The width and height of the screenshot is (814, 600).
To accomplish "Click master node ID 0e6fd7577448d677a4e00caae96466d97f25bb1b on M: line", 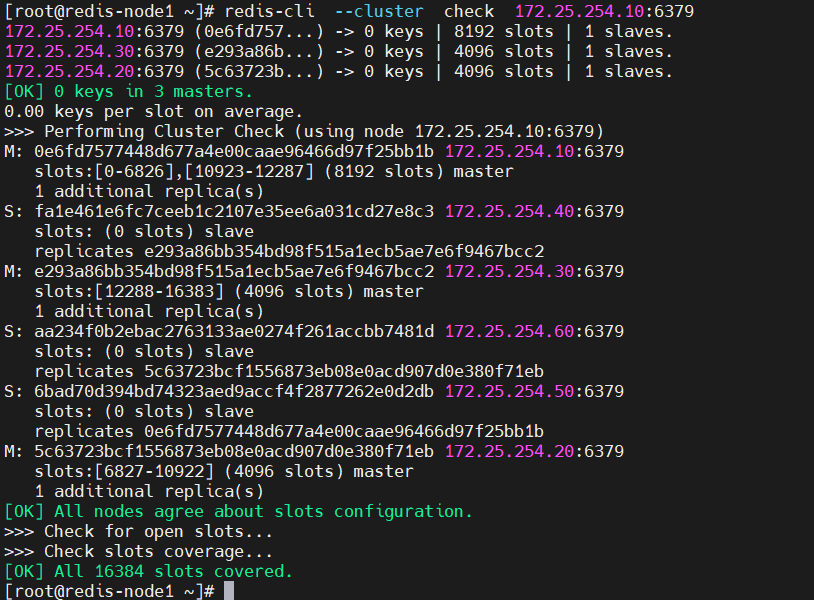I will click(x=234, y=151).
